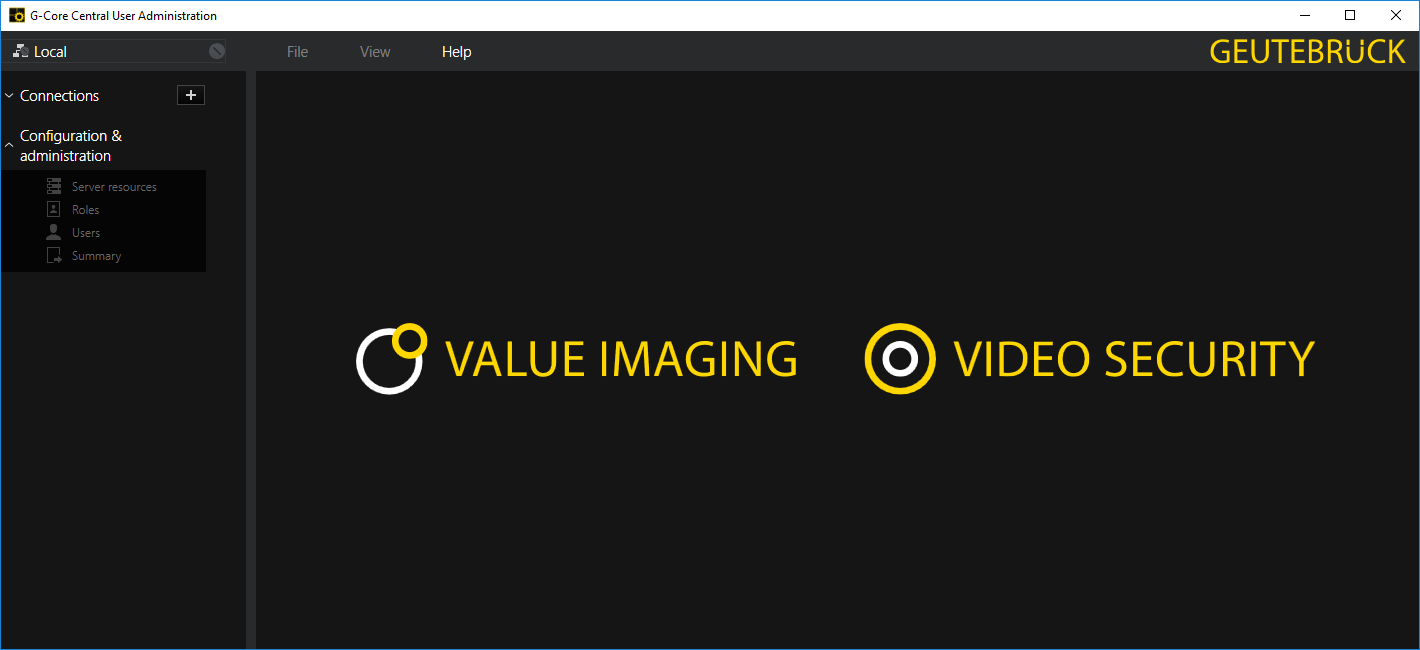
Task: Click the Local connection network icon
Action: 20,51
